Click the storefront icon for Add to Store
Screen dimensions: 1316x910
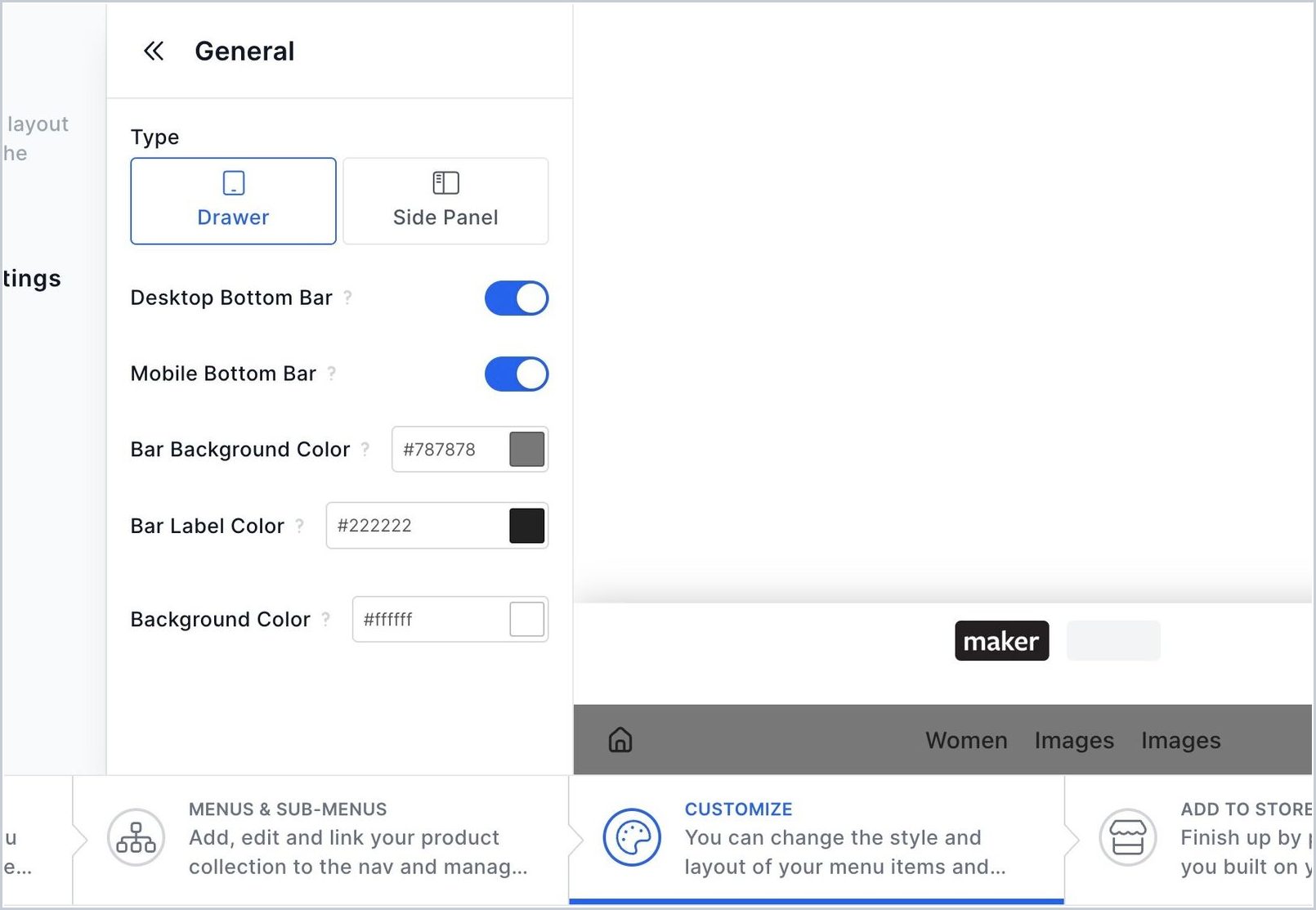tap(1128, 838)
